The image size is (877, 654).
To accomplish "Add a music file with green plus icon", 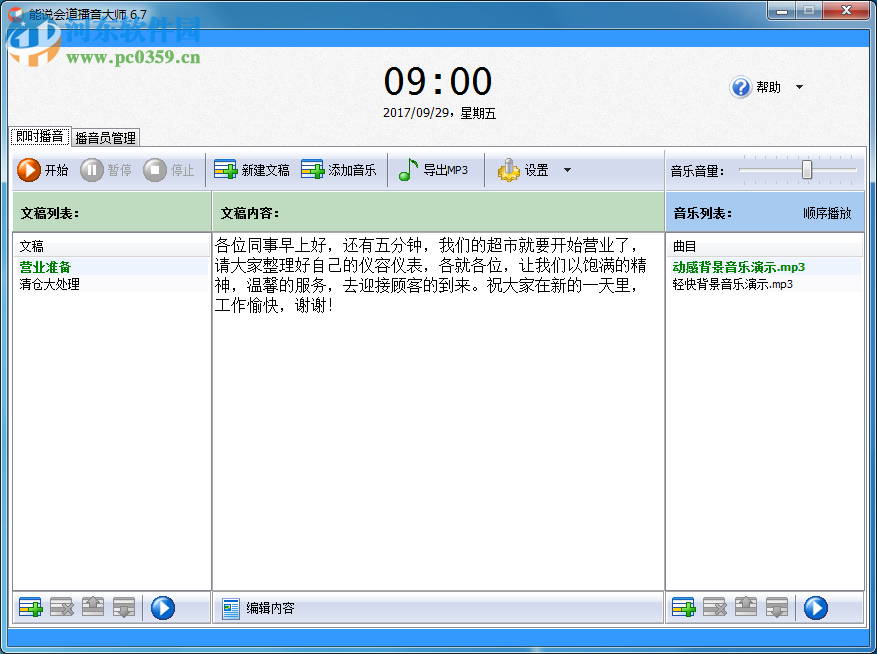I will 684,607.
